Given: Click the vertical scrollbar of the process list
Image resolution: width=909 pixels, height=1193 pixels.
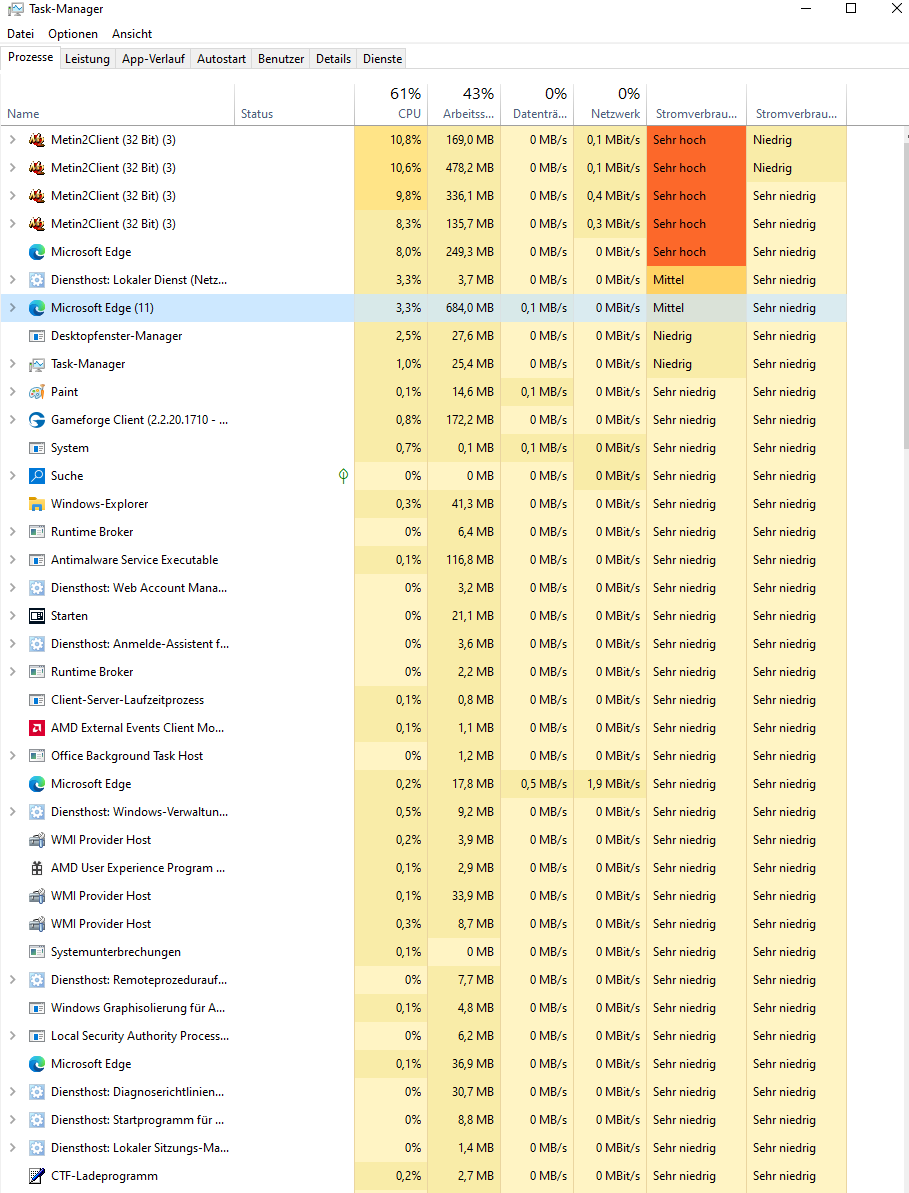Looking at the screenshot, I should click(905, 297).
